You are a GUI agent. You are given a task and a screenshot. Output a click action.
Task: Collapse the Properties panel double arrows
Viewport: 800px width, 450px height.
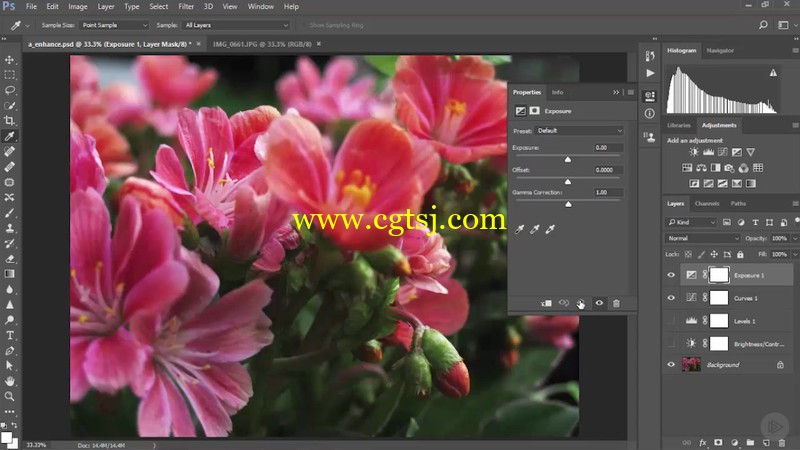pos(616,92)
